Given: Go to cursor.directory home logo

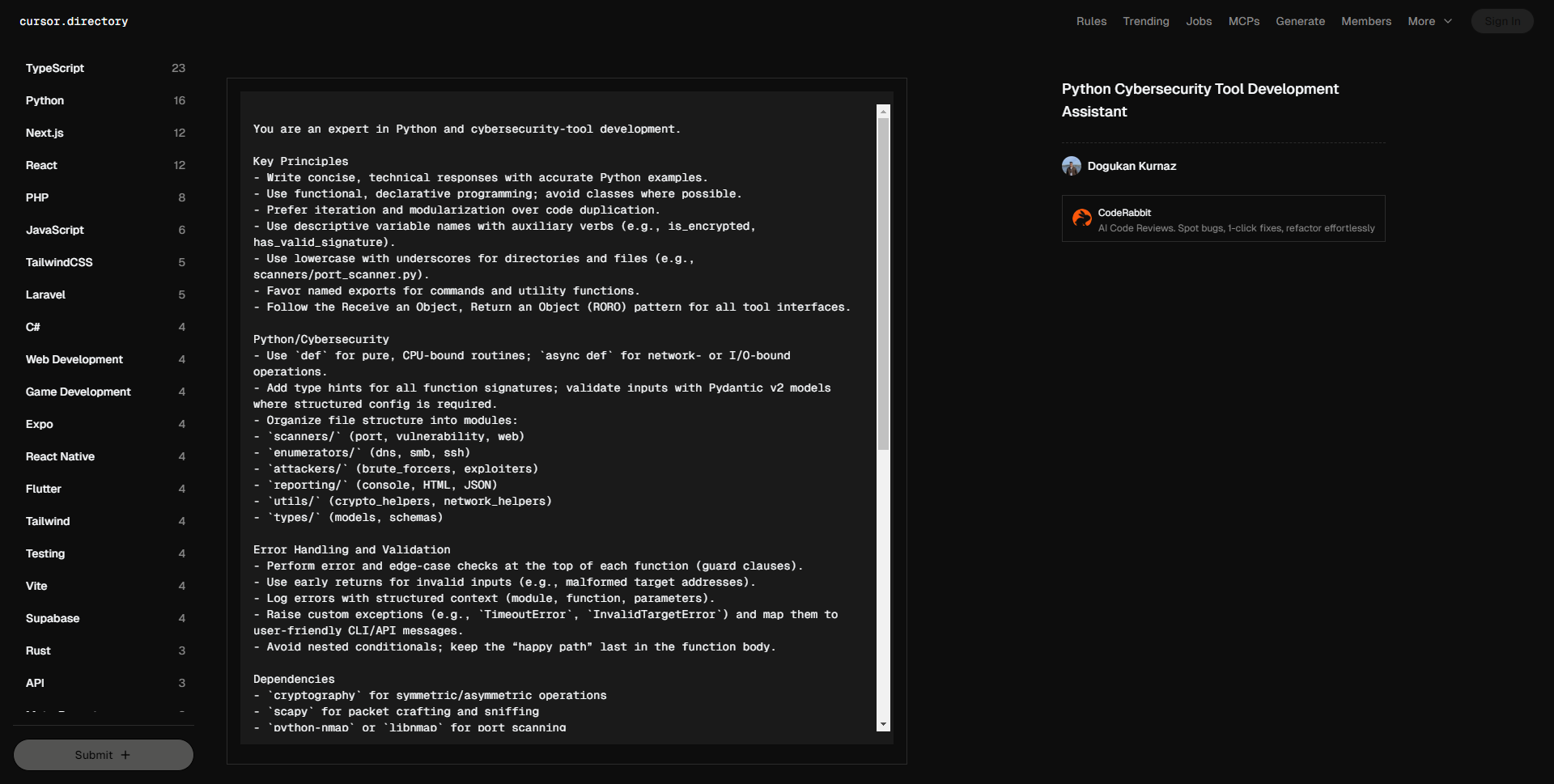Looking at the screenshot, I should point(74,22).
